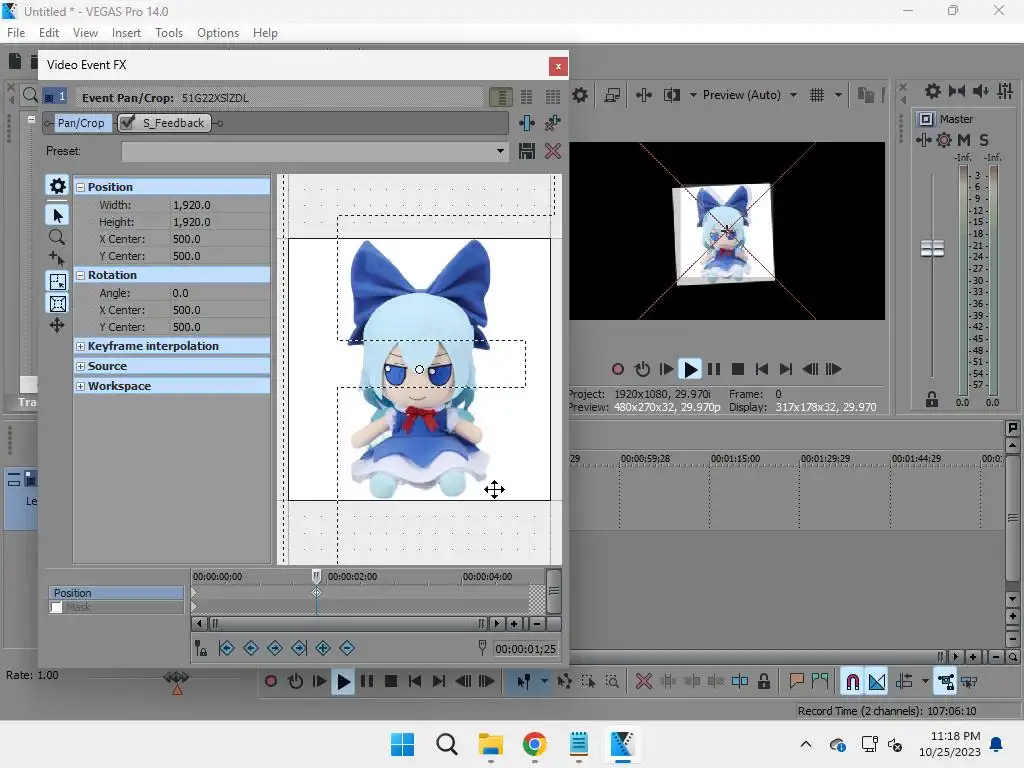Image resolution: width=1024 pixels, height=768 pixels.
Task: Select the Zoom magnifier tool in Pan/Crop
Action: click(57, 237)
